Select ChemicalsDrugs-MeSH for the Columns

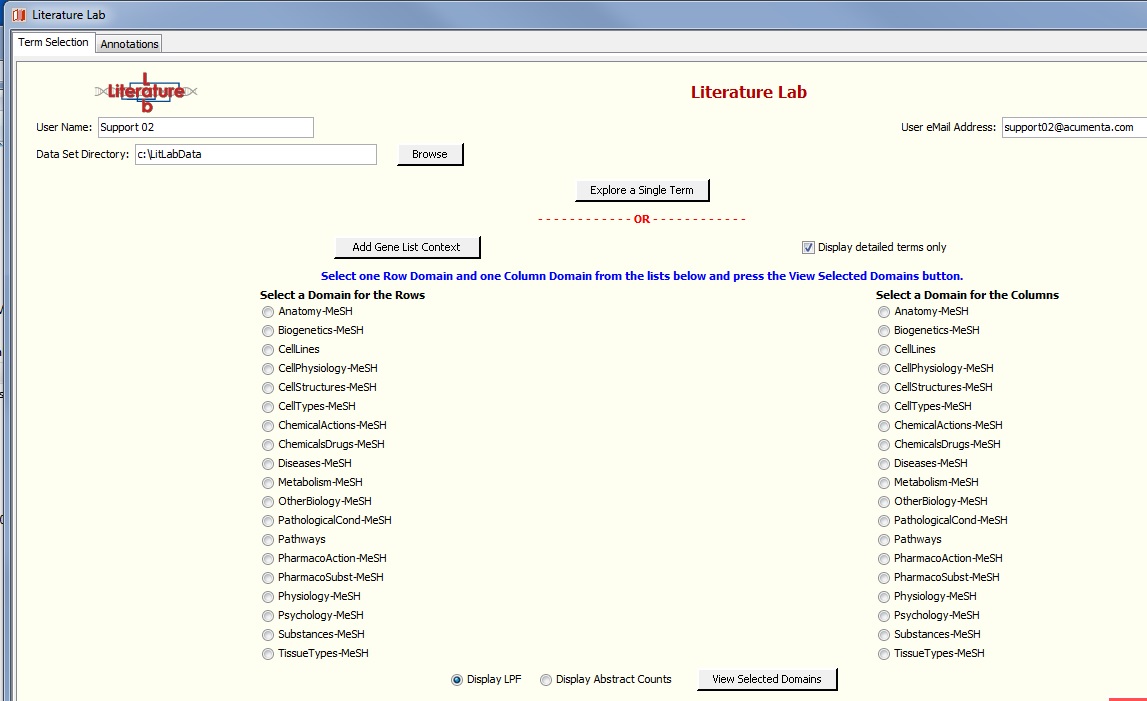[884, 445]
